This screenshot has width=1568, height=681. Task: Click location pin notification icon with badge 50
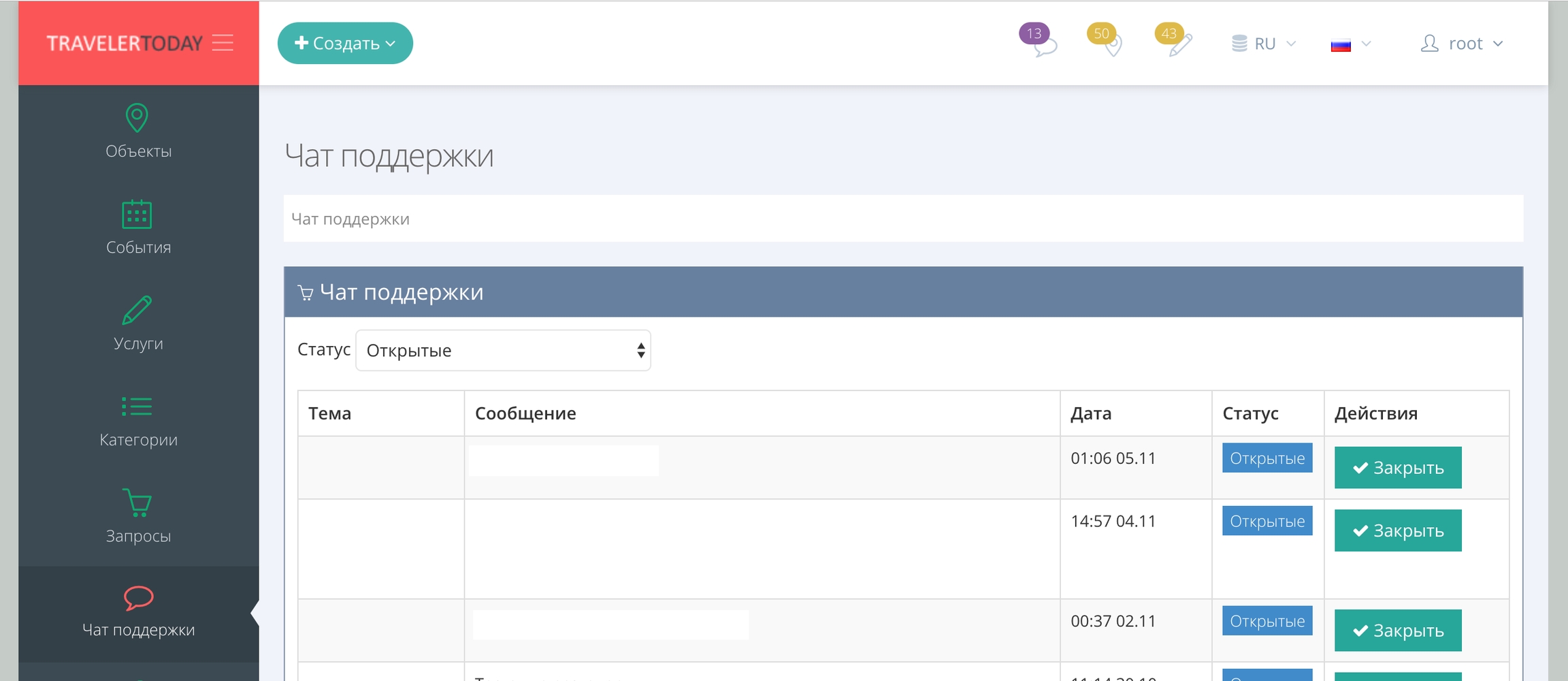1110,44
